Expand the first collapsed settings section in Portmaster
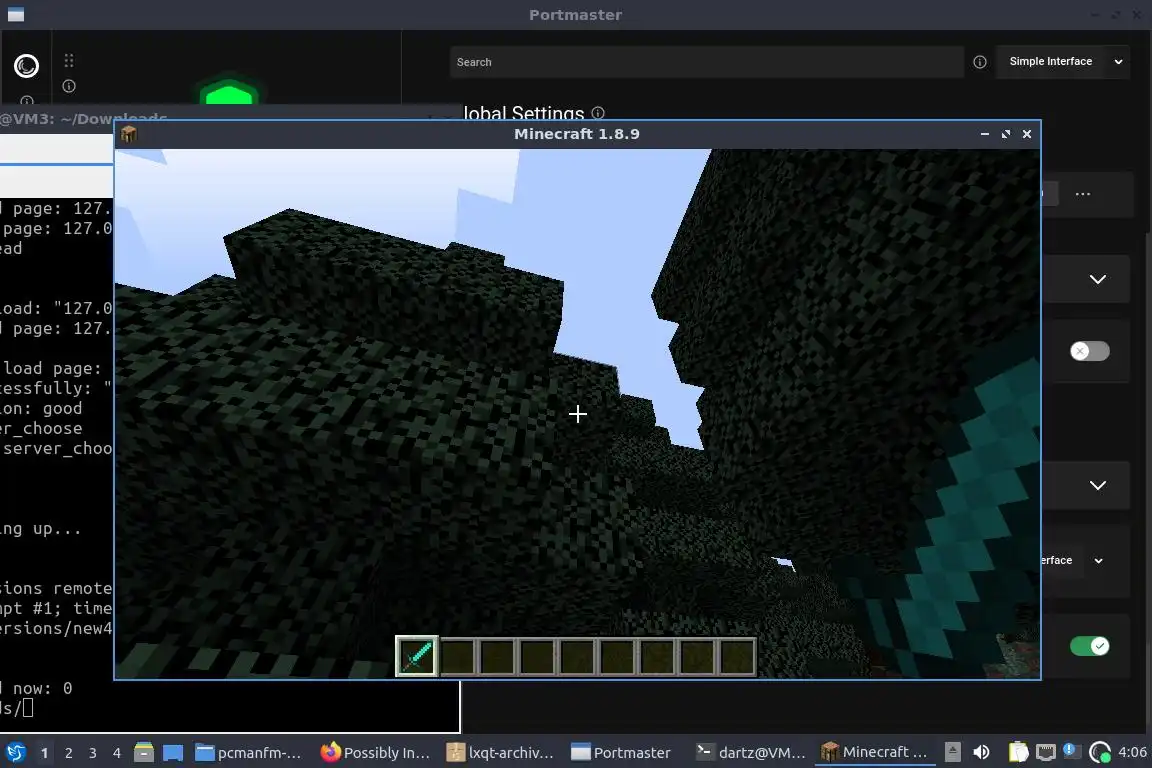 pyautogui.click(x=1098, y=279)
